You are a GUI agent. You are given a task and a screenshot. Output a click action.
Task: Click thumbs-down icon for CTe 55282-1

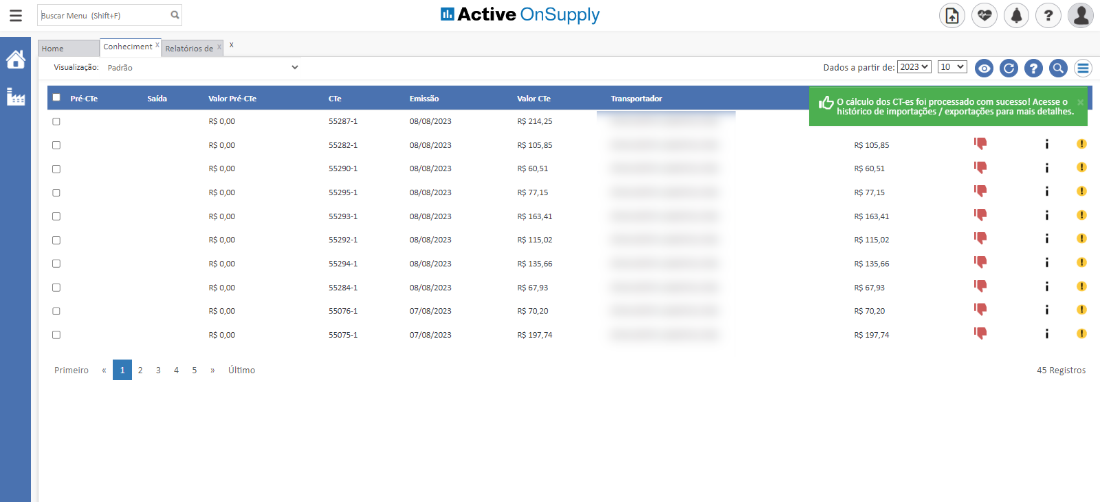[x=980, y=144]
